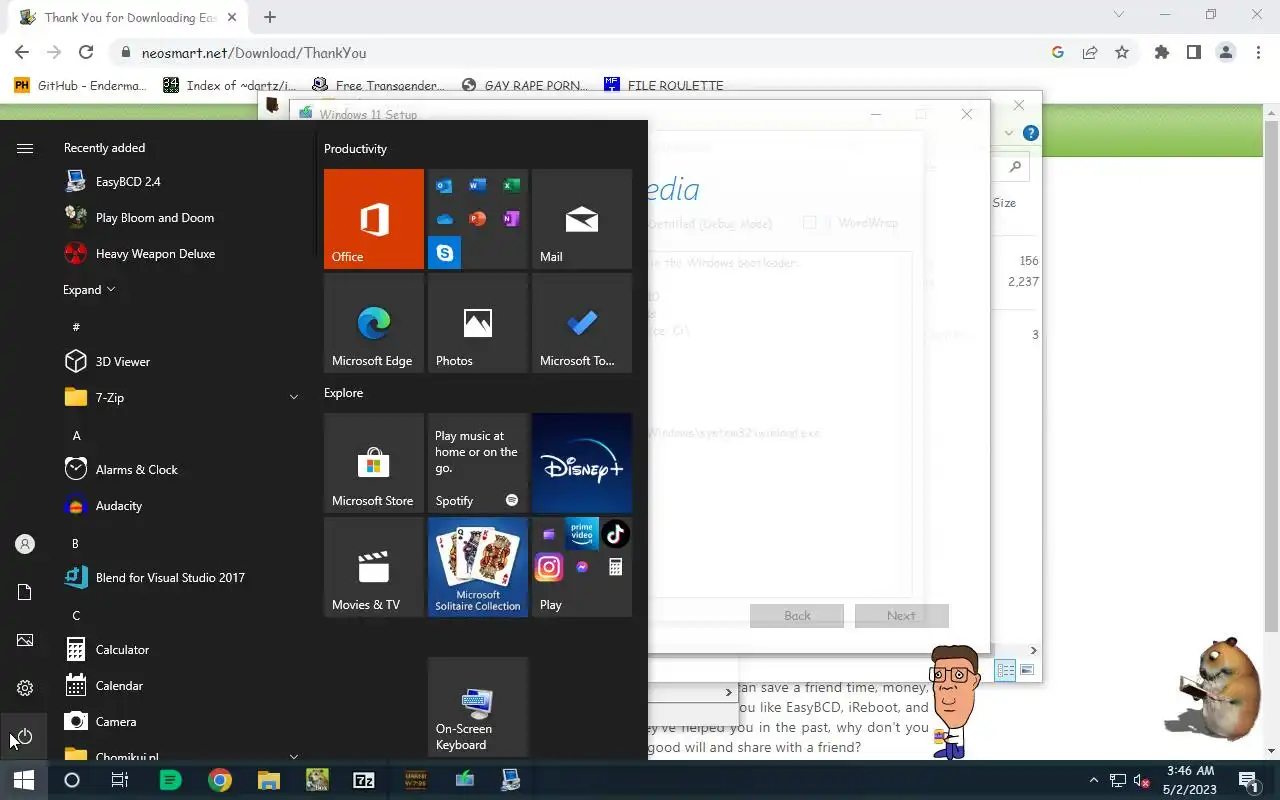Jump to letter C app group
This screenshot has width=1280, height=800.
[x=76, y=615]
